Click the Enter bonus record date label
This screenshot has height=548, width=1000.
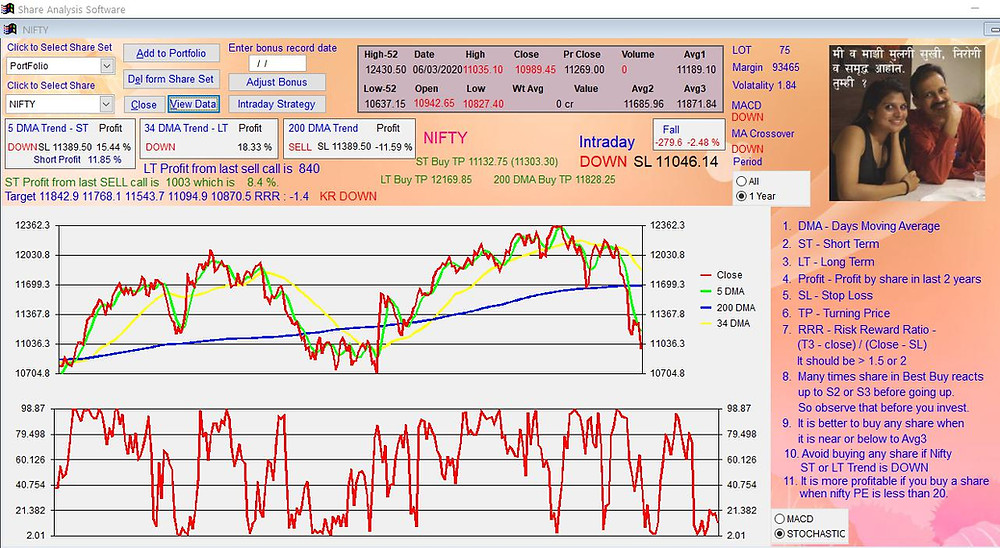[x=283, y=48]
